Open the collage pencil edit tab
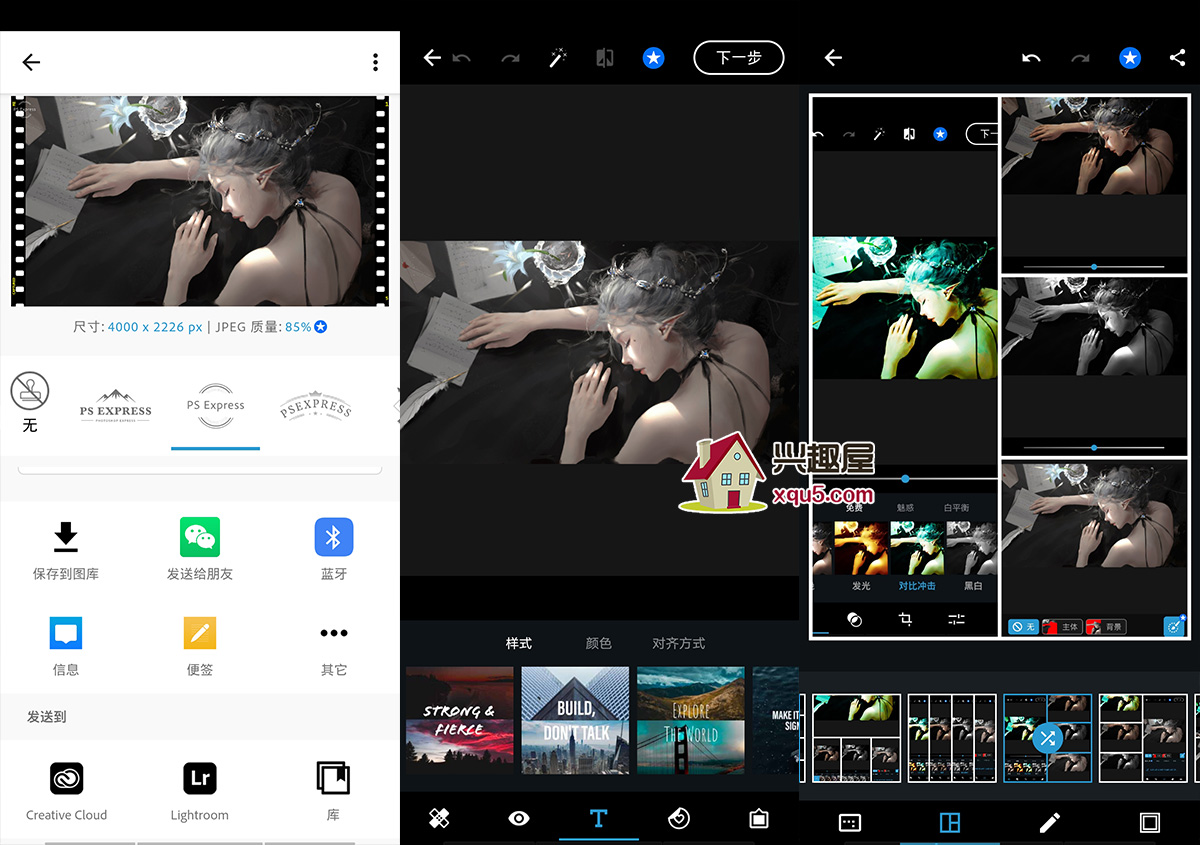1200x845 pixels. [1049, 822]
